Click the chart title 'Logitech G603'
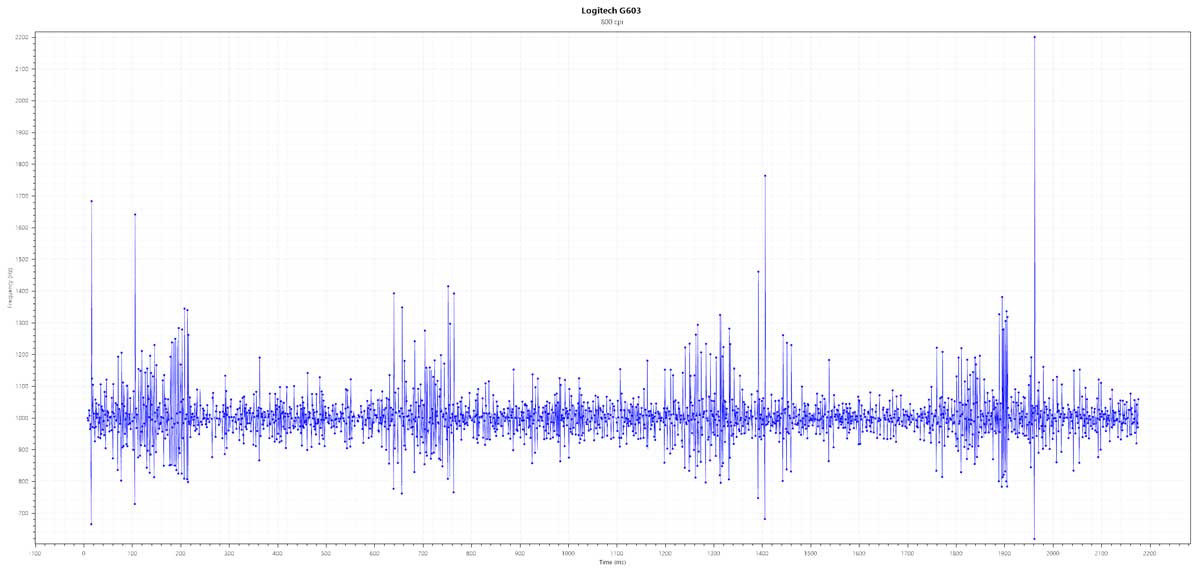The height and width of the screenshot is (572, 1200). pyautogui.click(x=611, y=10)
